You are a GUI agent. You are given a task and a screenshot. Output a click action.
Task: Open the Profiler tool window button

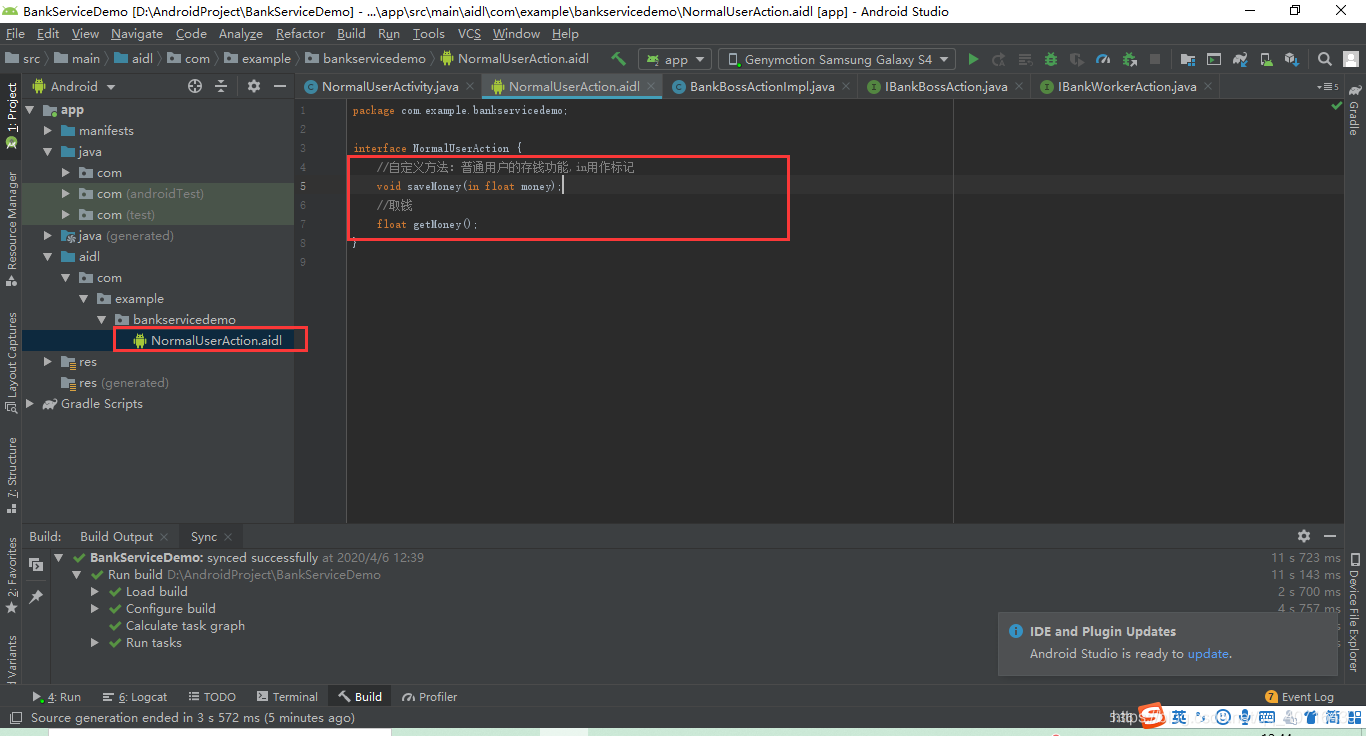pos(430,697)
